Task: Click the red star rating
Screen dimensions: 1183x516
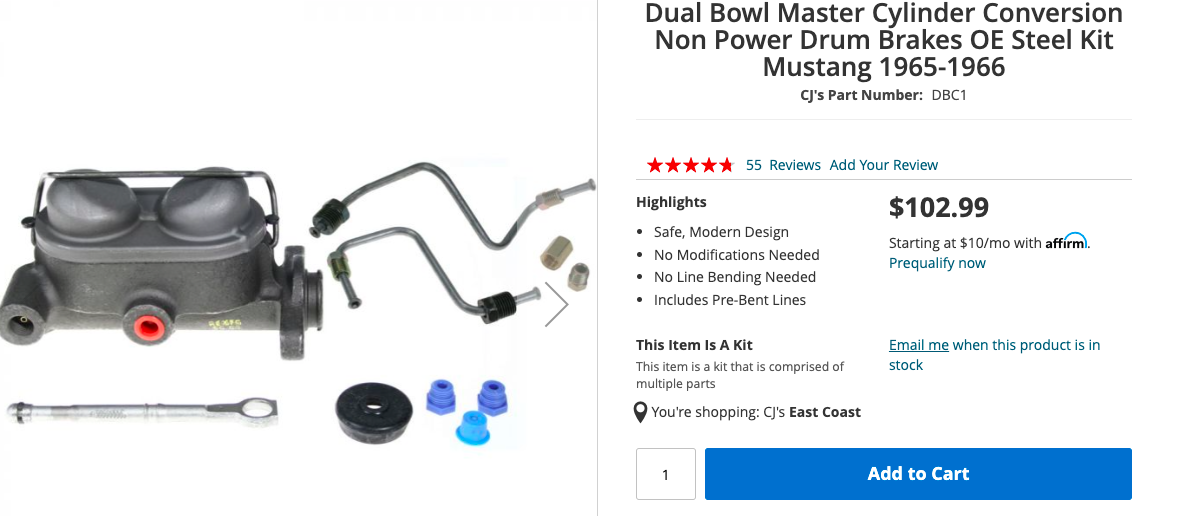Action: pos(690,165)
